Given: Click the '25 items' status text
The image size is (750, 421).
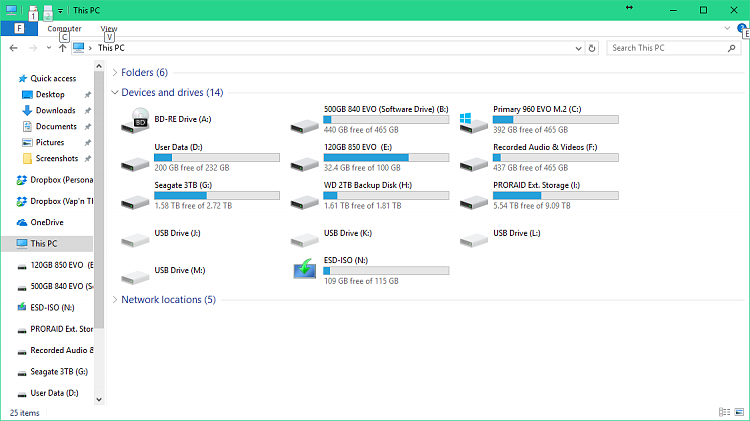Looking at the screenshot, I should (25, 412).
